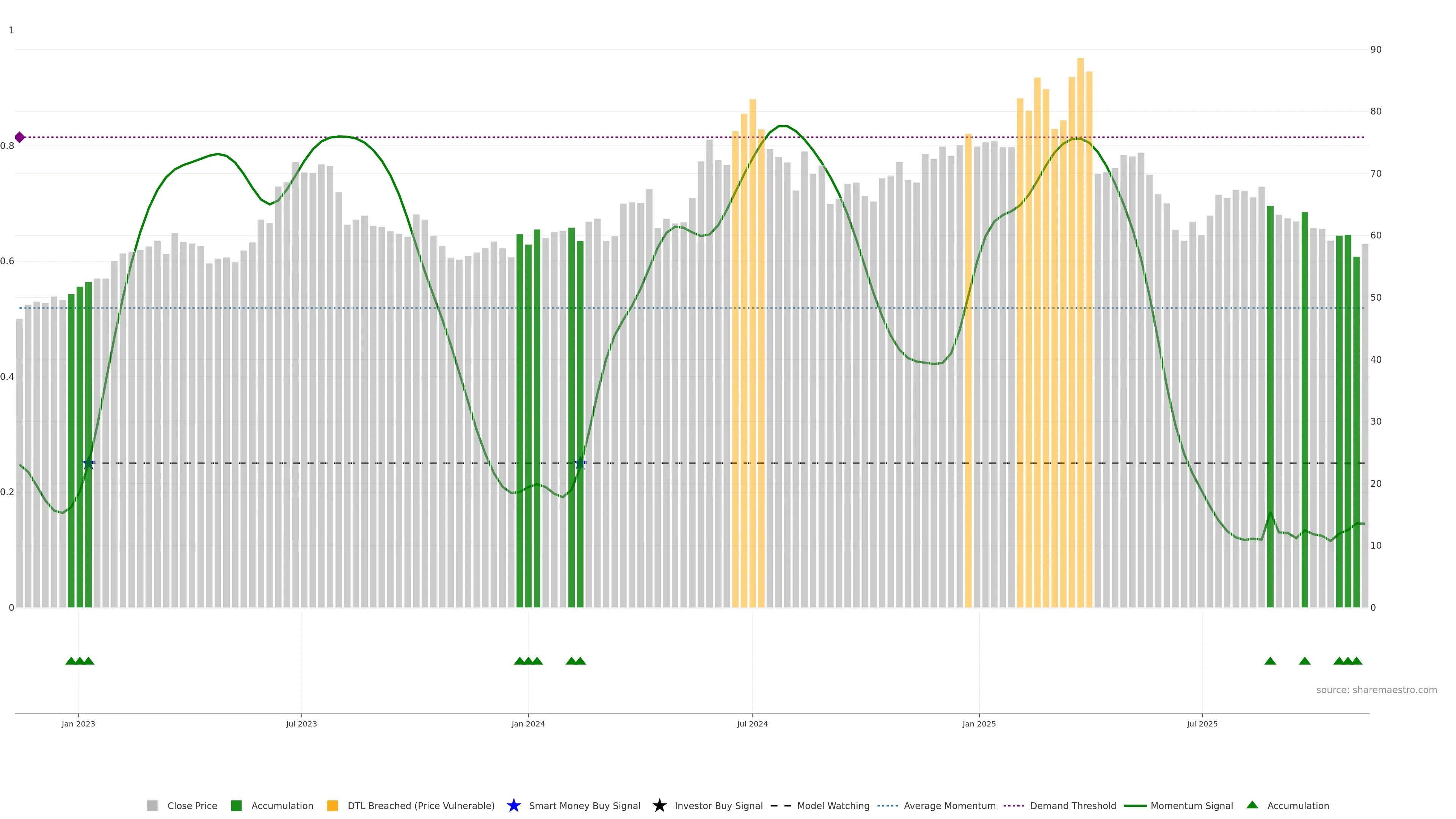Hide DTL Breached (Price Vulnerable) series via legend
The width and height of the screenshot is (1456, 819).
pyautogui.click(x=420, y=806)
